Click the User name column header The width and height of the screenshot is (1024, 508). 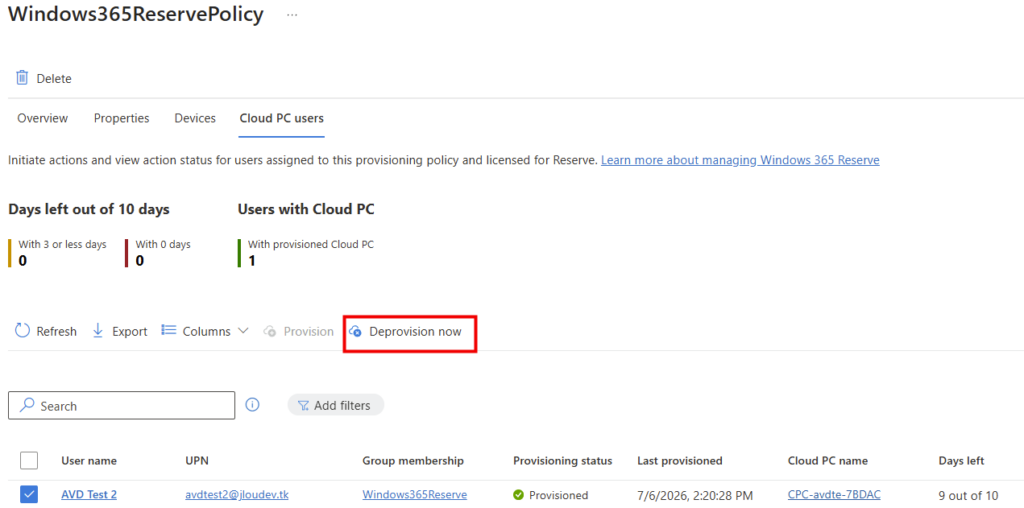[x=89, y=461]
